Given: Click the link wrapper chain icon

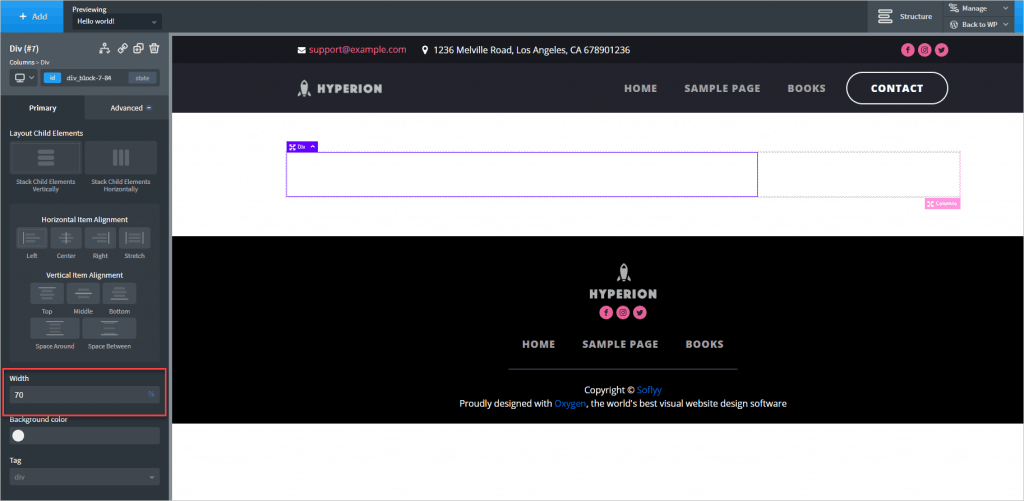Looking at the screenshot, I should pos(122,48).
